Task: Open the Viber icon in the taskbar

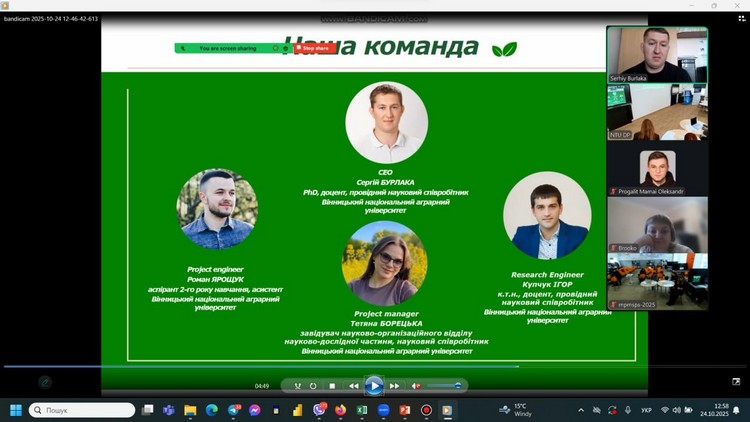Action: 319,410
